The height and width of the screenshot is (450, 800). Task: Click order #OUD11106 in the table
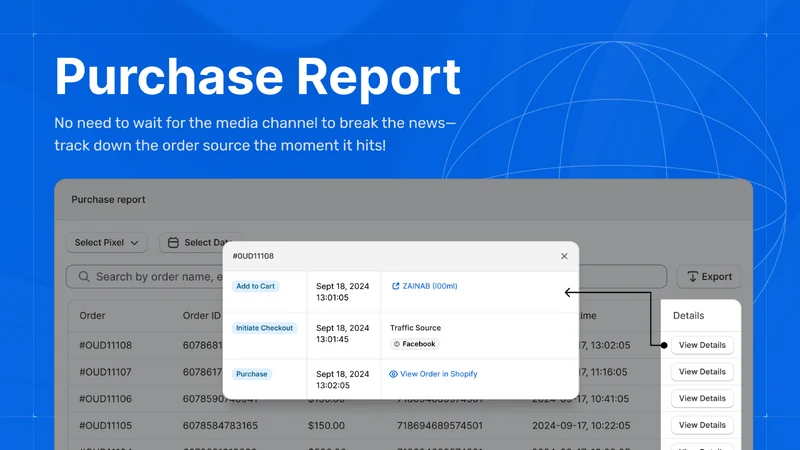tap(106, 398)
